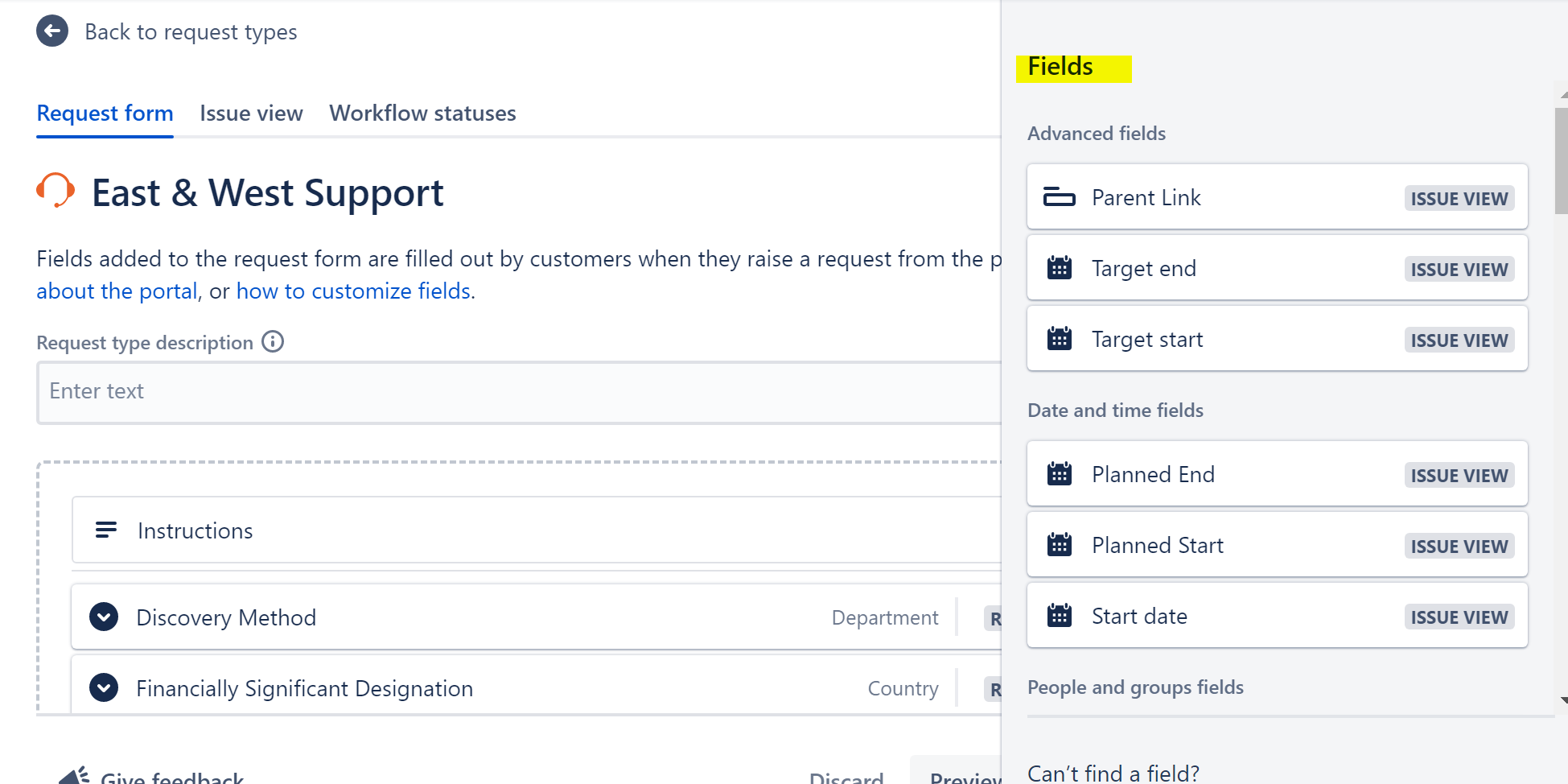Select the headset icon next to East & West Support
Image resolution: width=1568 pixels, height=784 pixels.
point(54,192)
